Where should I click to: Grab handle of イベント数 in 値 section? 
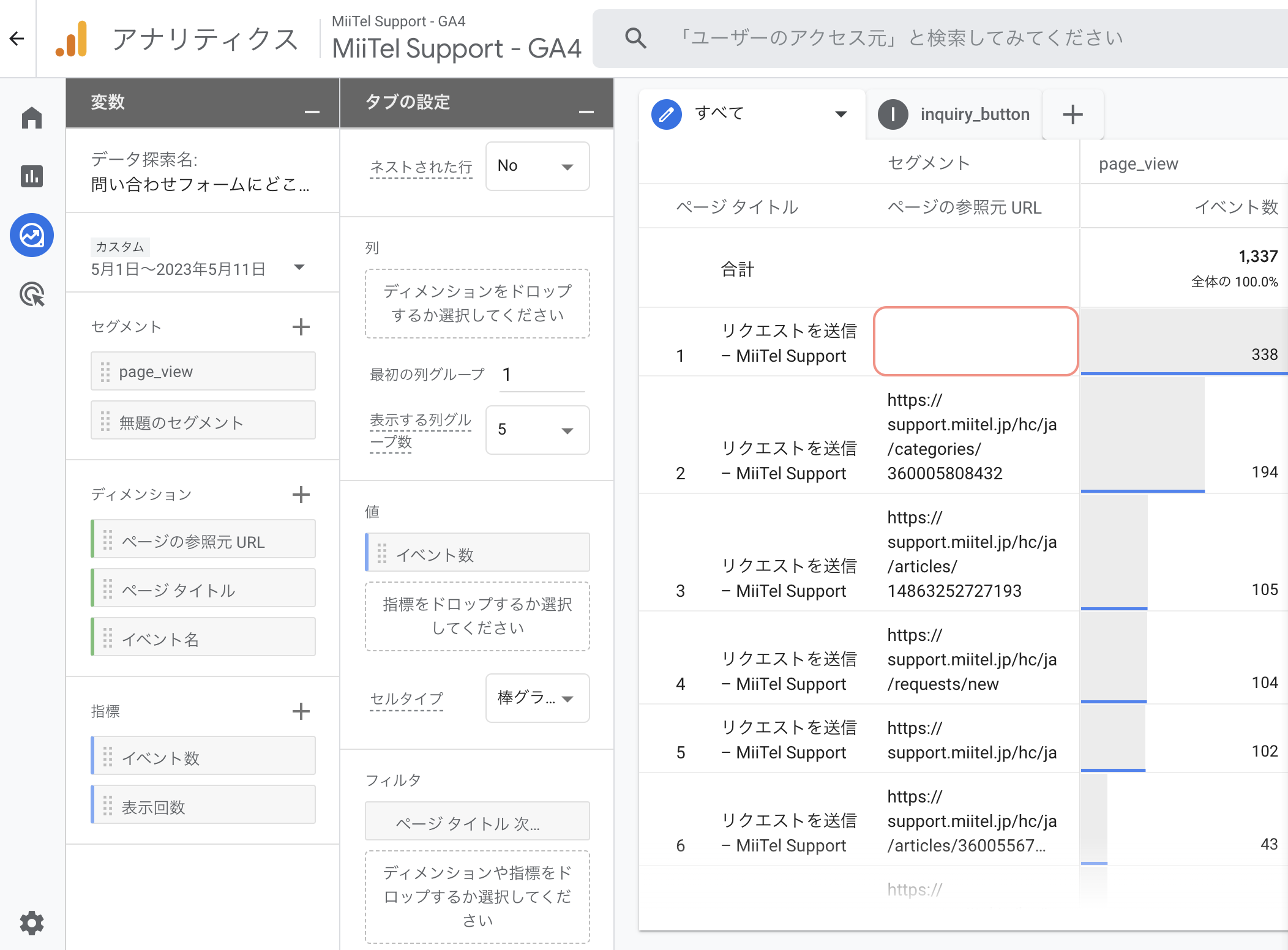pyautogui.click(x=382, y=553)
